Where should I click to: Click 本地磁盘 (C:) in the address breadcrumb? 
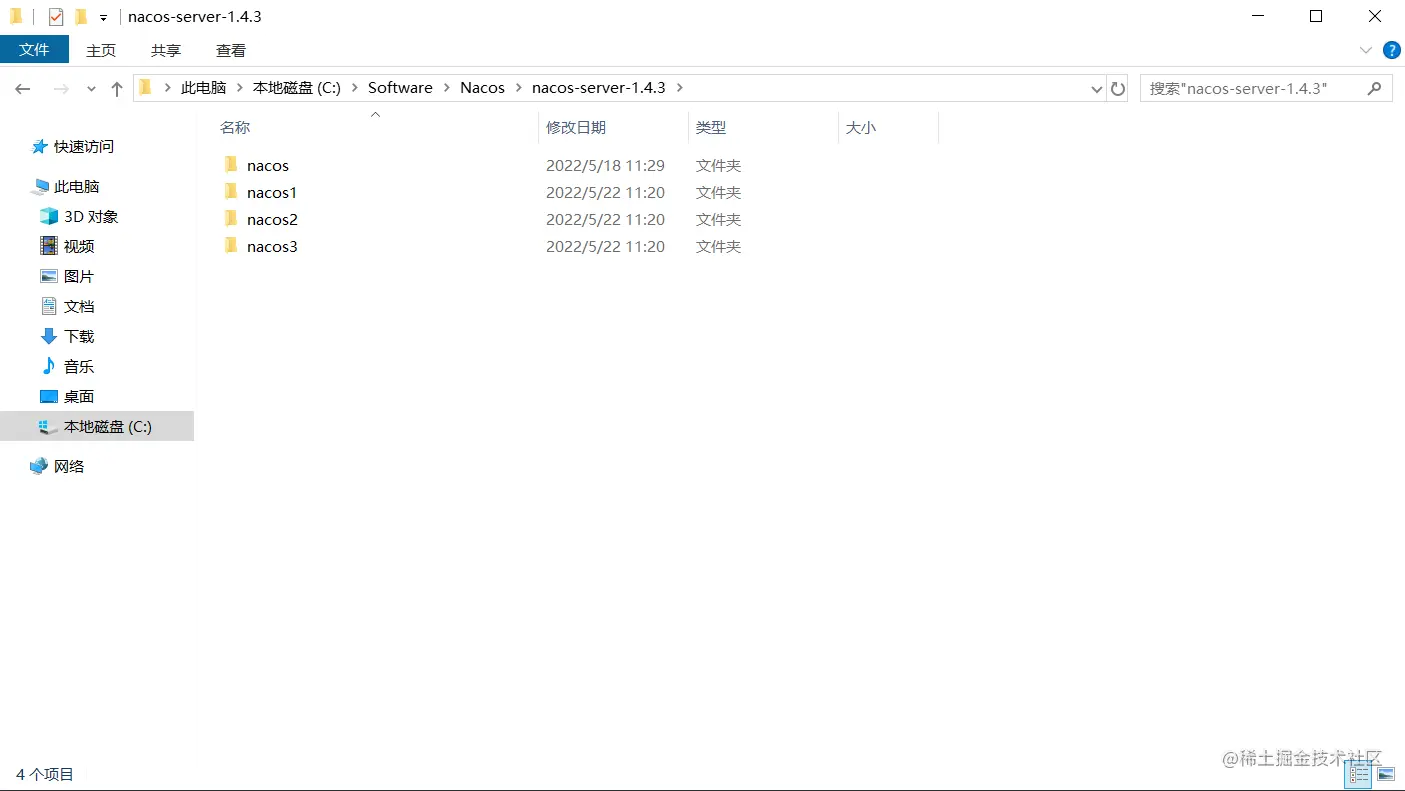pyautogui.click(x=297, y=88)
